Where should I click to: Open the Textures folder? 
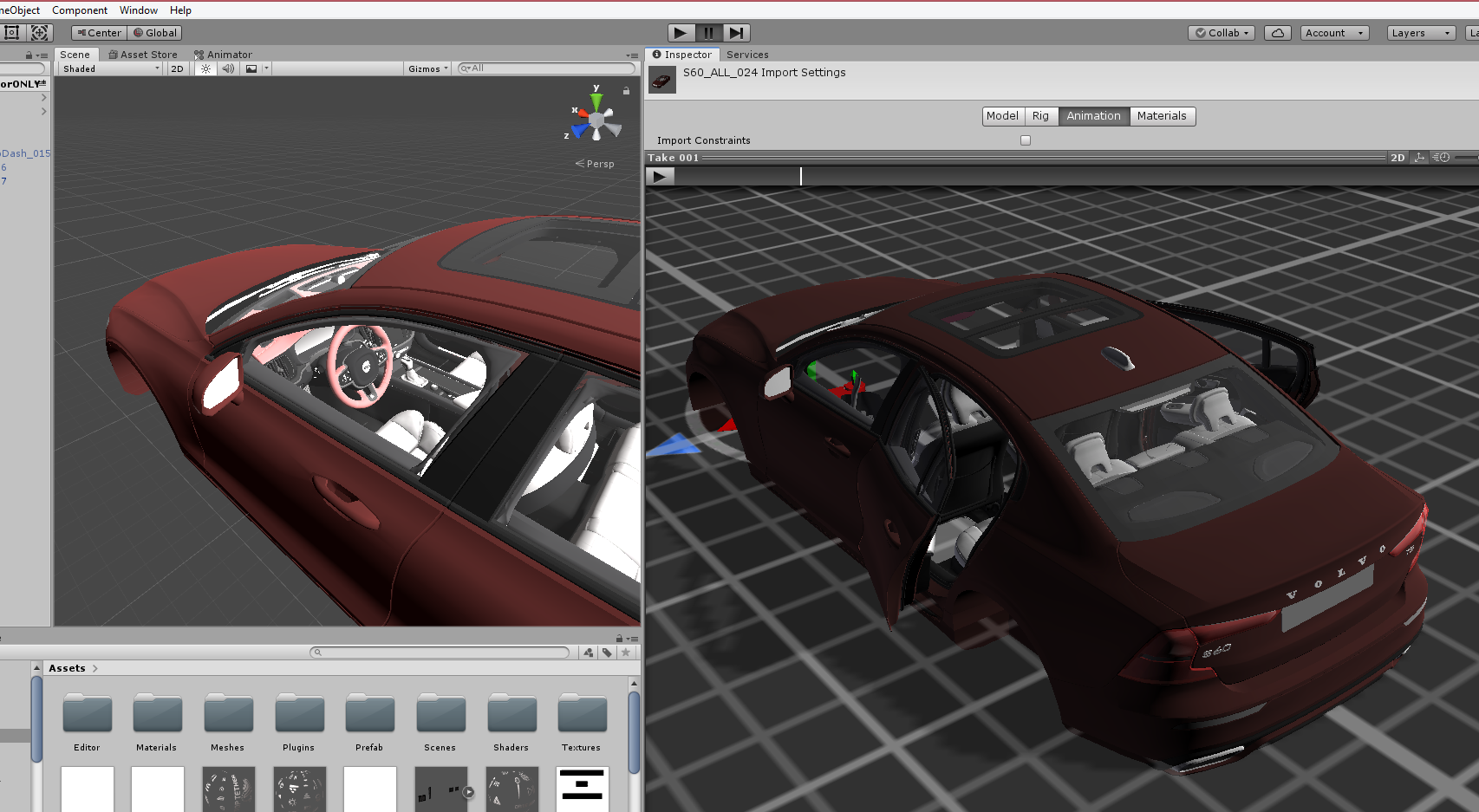tap(582, 722)
